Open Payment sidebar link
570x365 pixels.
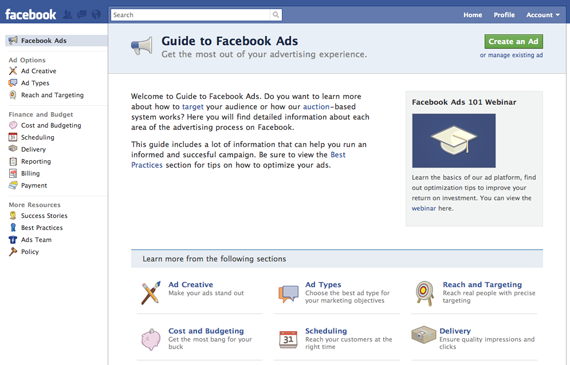coord(34,185)
